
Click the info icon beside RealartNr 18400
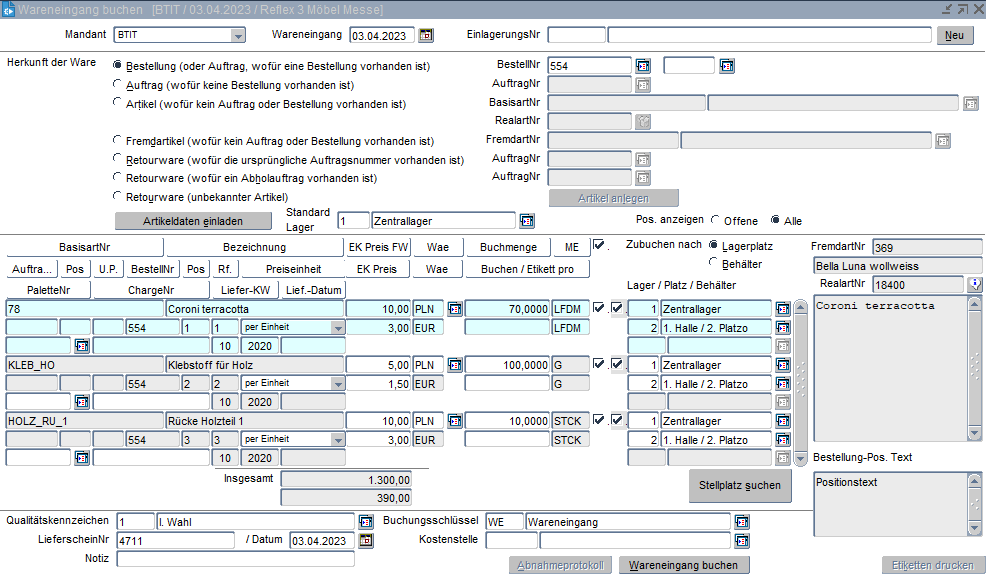click(x=975, y=285)
